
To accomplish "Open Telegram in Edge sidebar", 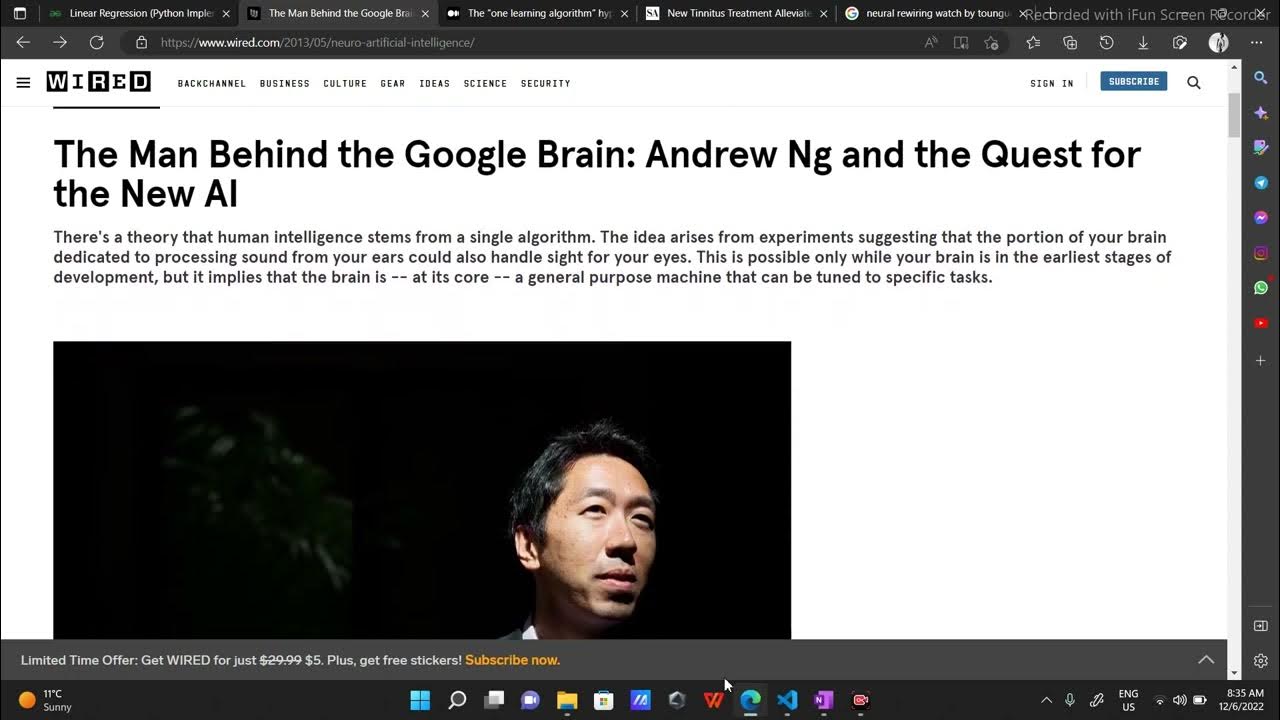I will [1261, 183].
